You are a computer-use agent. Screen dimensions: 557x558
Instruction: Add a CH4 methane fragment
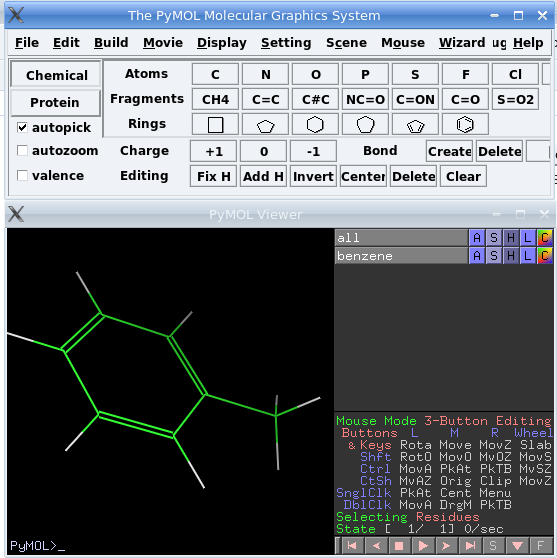[x=215, y=99]
